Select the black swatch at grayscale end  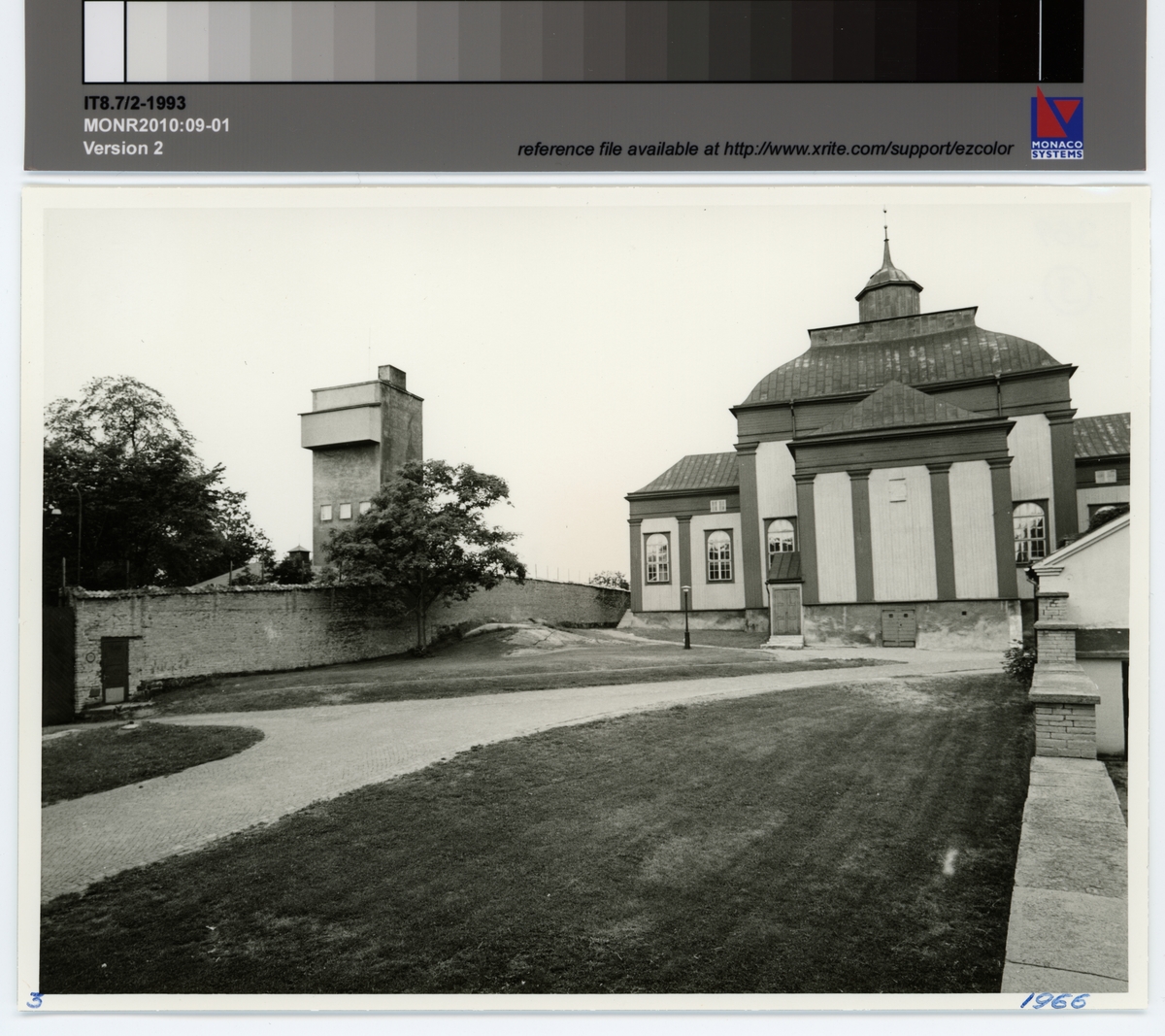pyautogui.click(x=1061, y=41)
